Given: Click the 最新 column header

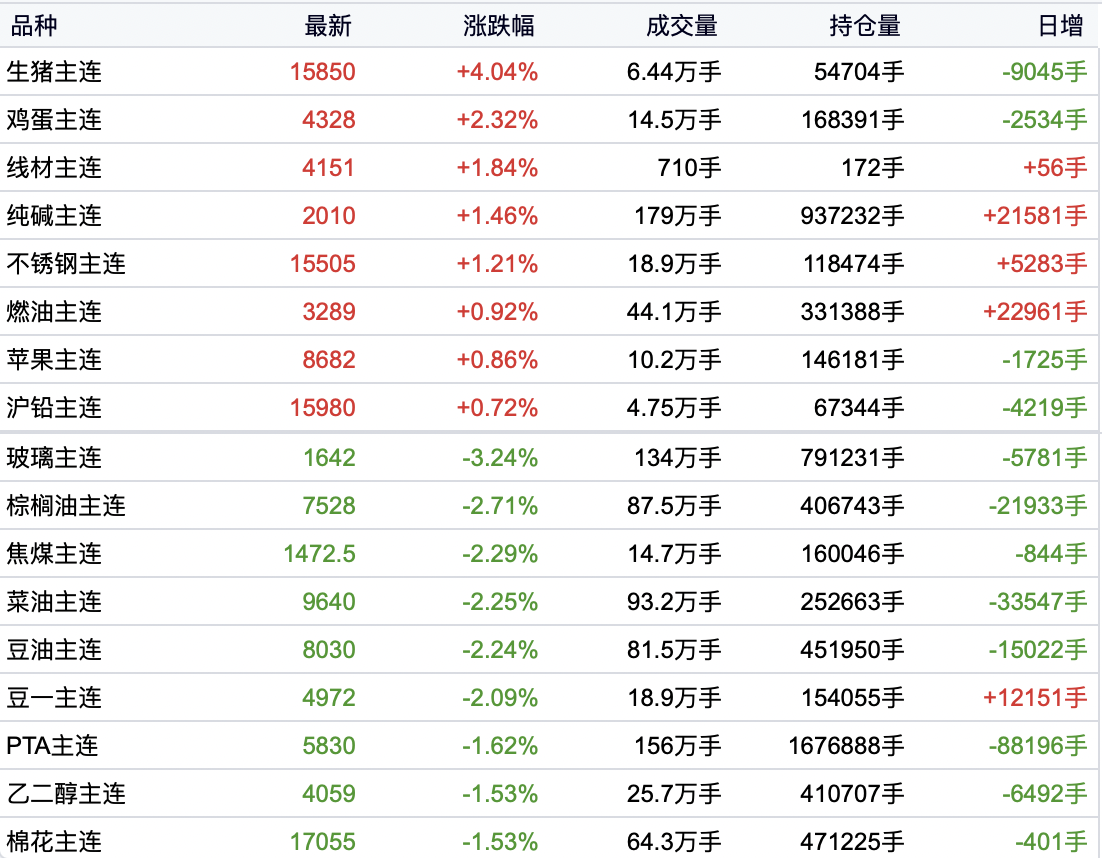Looking at the screenshot, I should (x=328, y=26).
